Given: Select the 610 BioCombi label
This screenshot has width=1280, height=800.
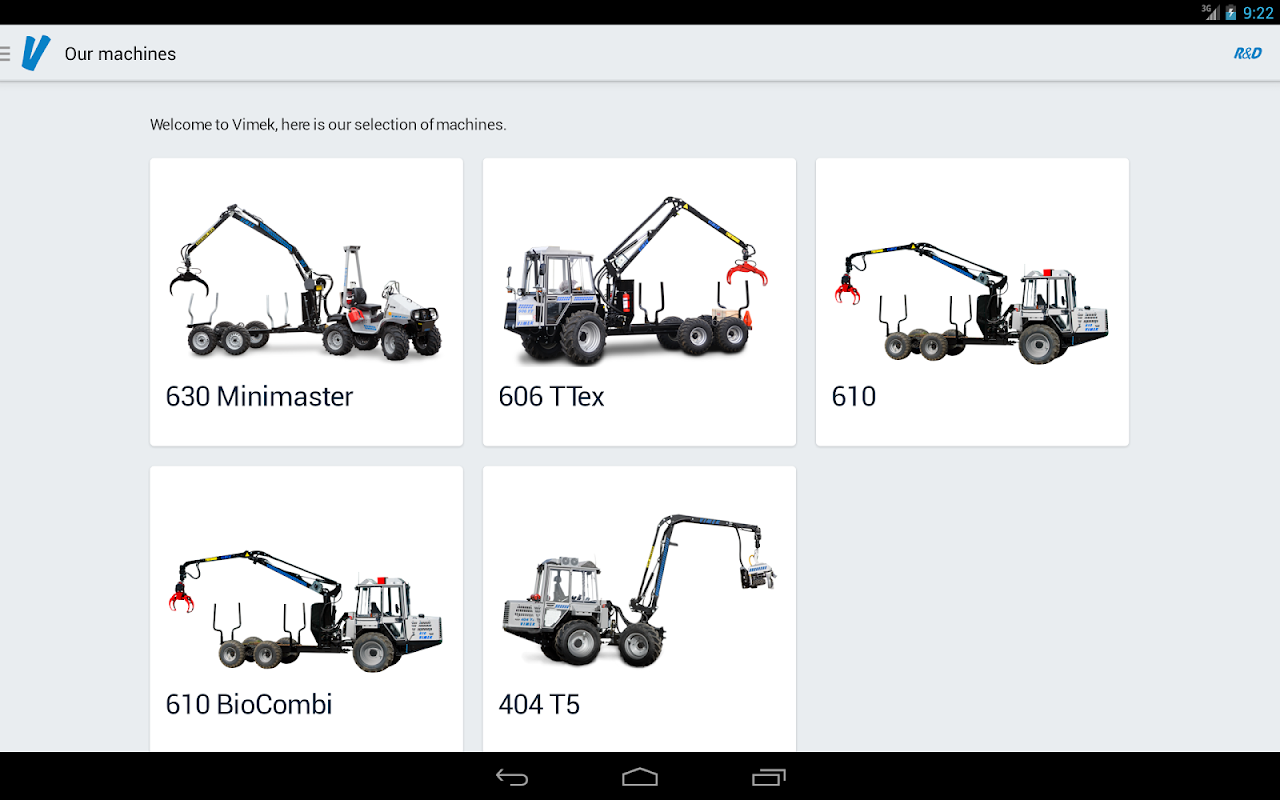Looking at the screenshot, I should (248, 705).
